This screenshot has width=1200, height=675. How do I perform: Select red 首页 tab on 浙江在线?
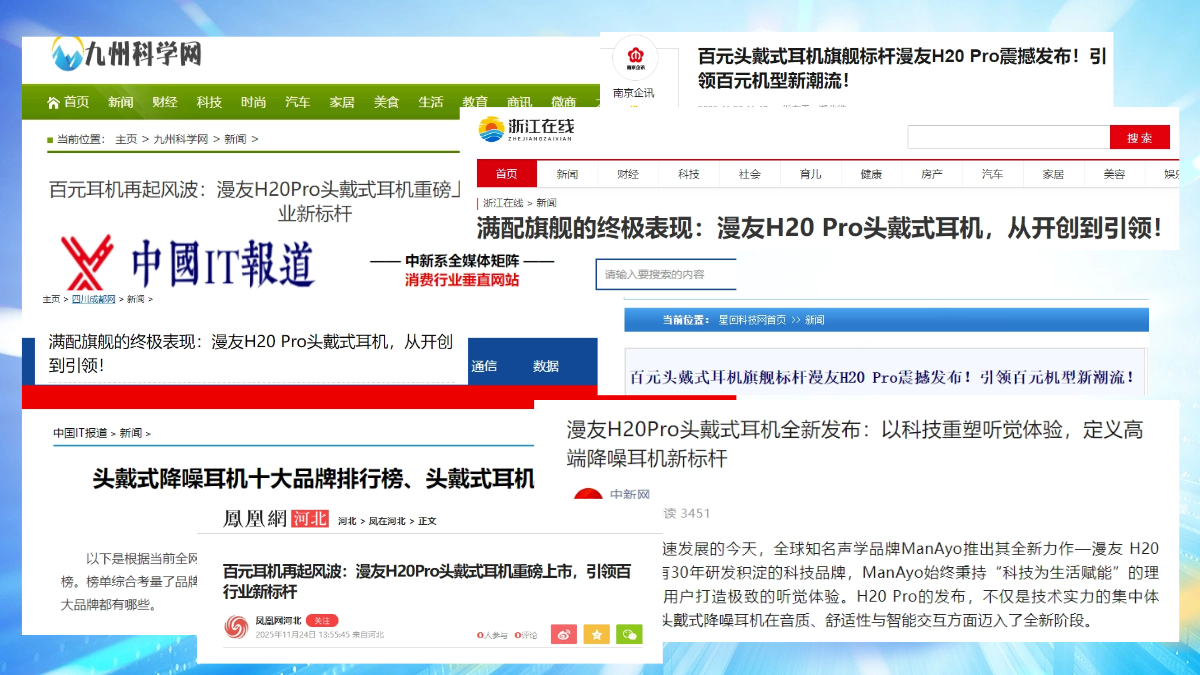click(x=507, y=173)
